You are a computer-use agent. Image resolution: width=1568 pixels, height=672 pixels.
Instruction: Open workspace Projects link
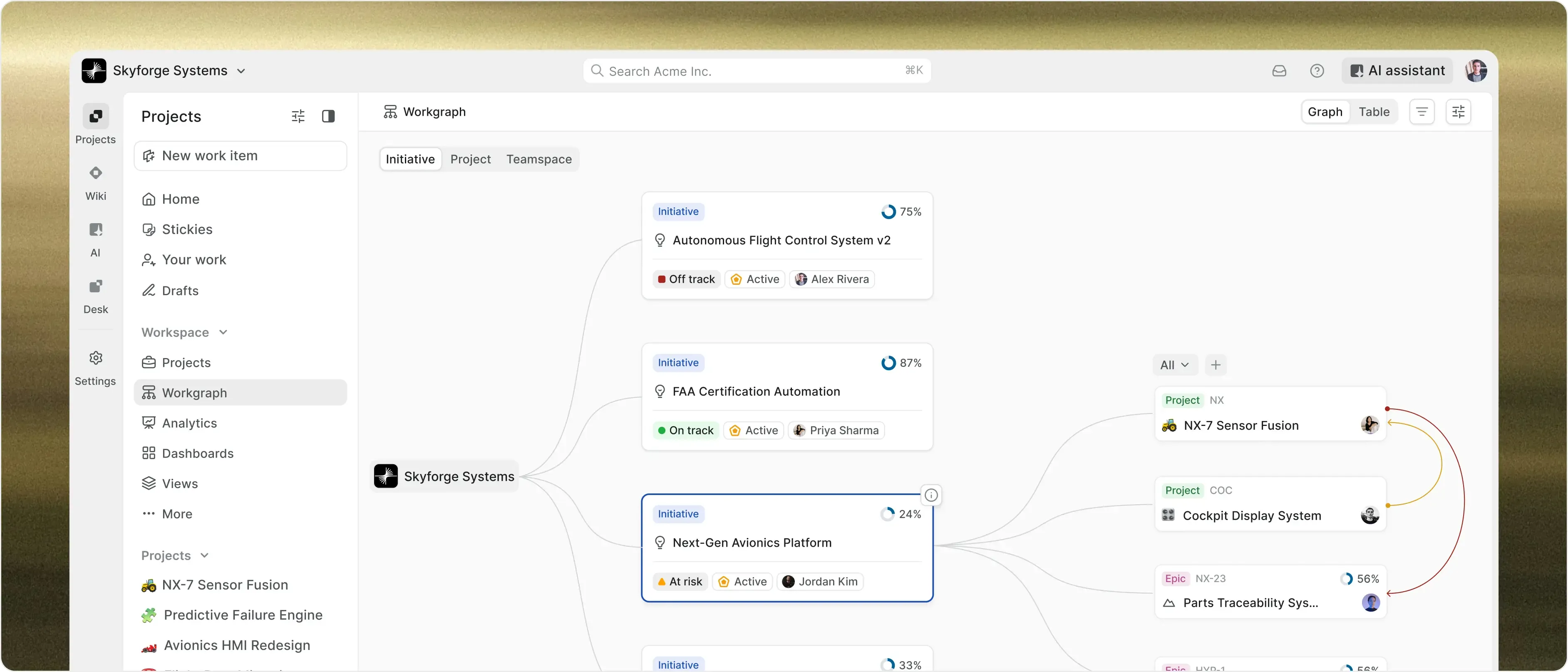(241, 363)
